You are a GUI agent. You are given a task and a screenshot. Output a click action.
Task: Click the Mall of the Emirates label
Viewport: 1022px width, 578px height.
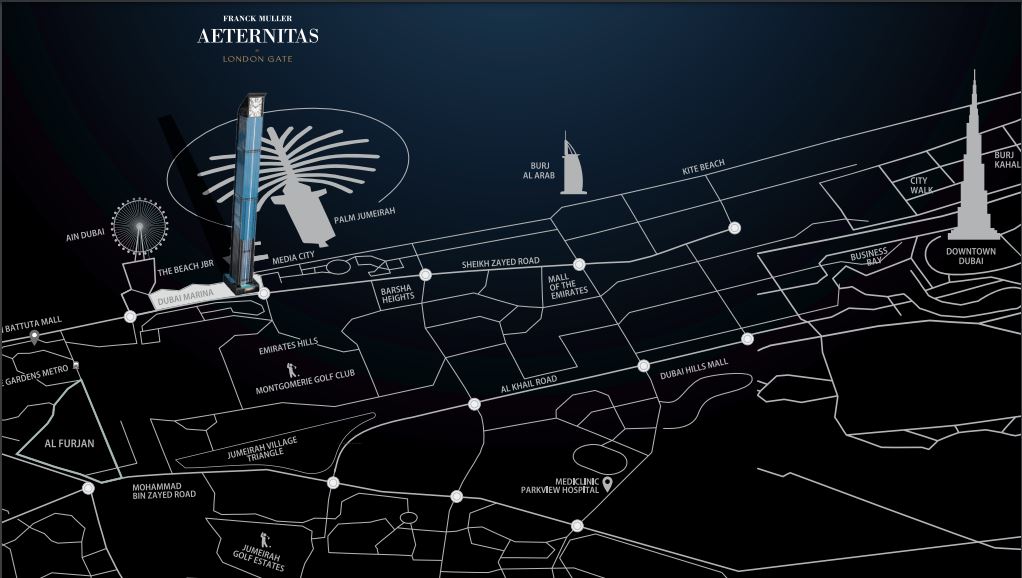click(567, 286)
